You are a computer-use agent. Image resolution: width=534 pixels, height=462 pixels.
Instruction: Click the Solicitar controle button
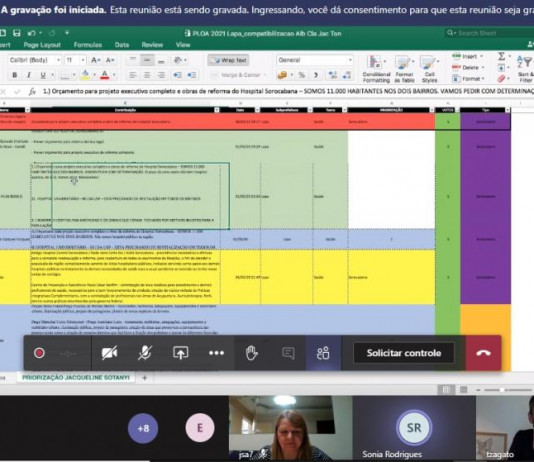coord(404,353)
